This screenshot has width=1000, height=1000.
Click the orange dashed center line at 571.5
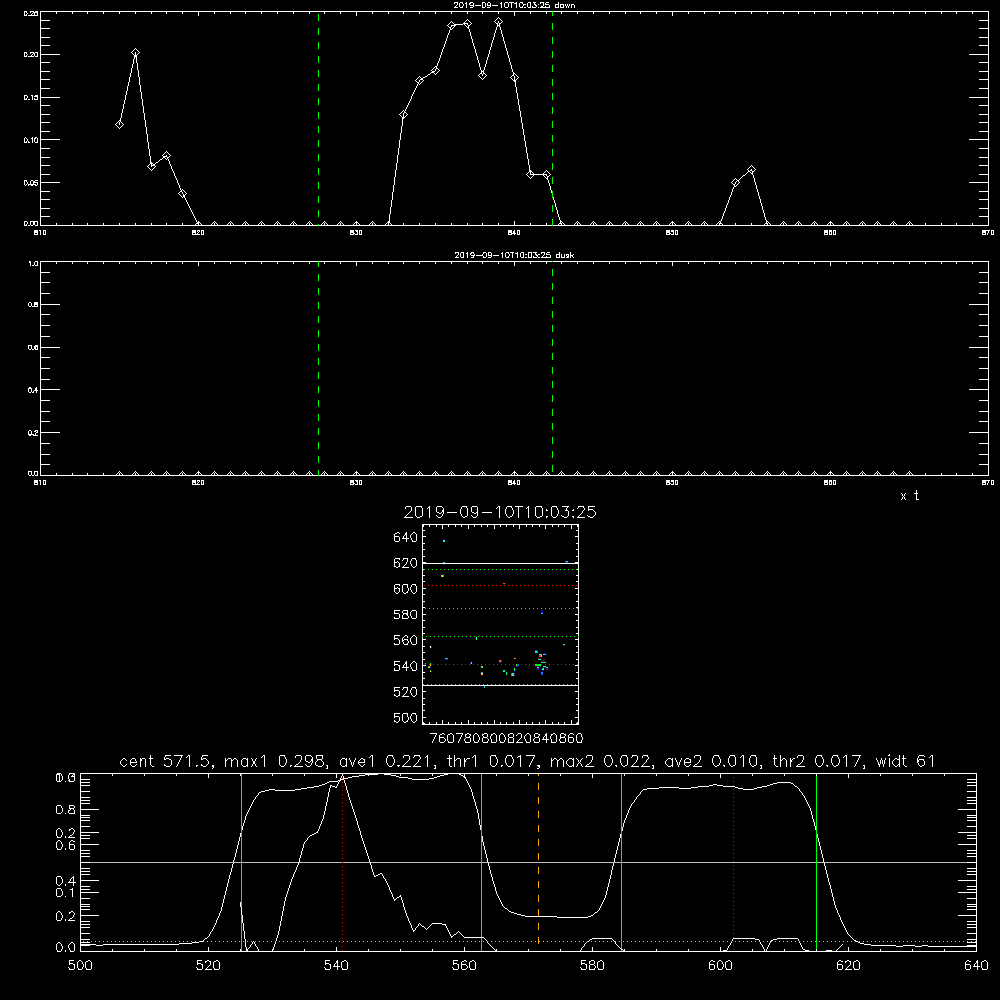coord(538,860)
